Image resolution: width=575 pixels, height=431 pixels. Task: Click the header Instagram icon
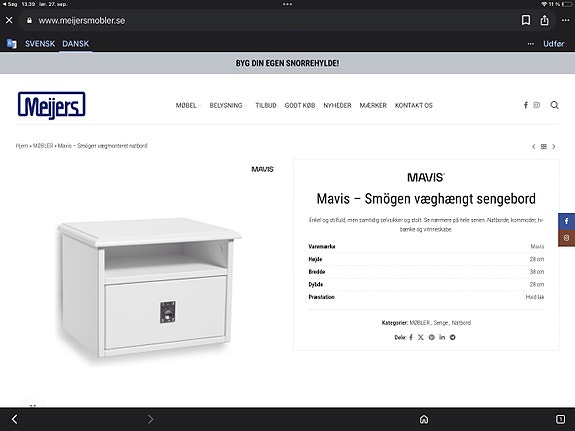click(x=536, y=105)
